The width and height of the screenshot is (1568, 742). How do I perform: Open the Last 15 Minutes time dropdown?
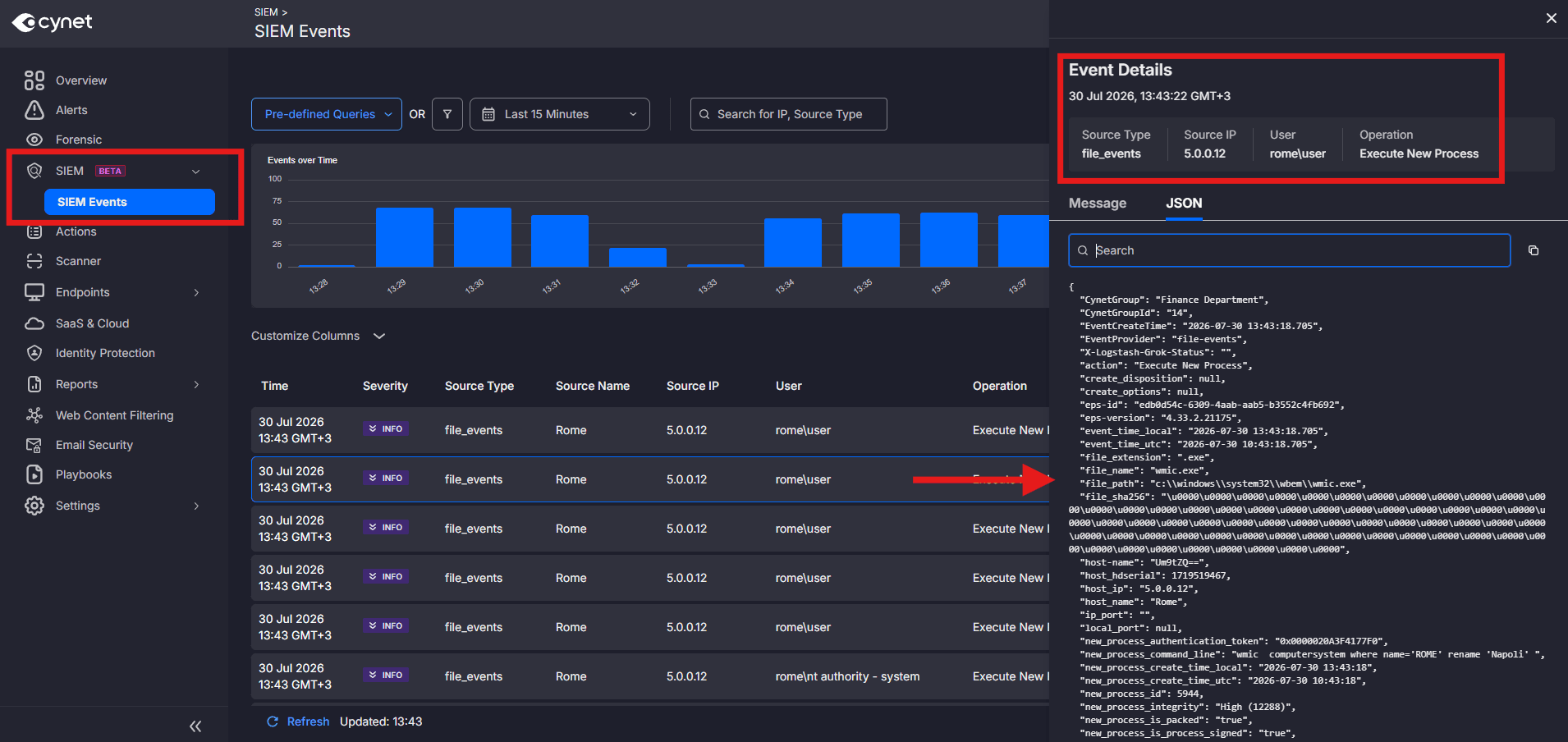[x=560, y=114]
